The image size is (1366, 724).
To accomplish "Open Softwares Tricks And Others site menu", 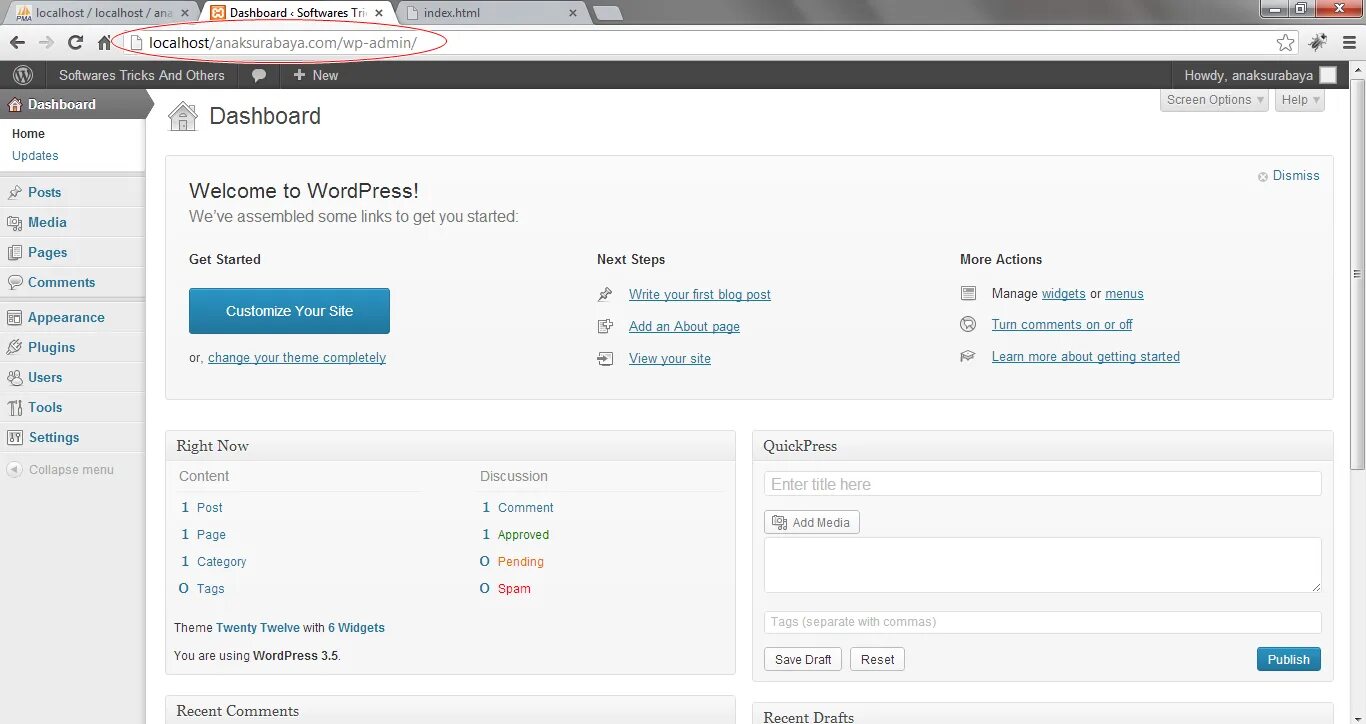I will point(142,75).
